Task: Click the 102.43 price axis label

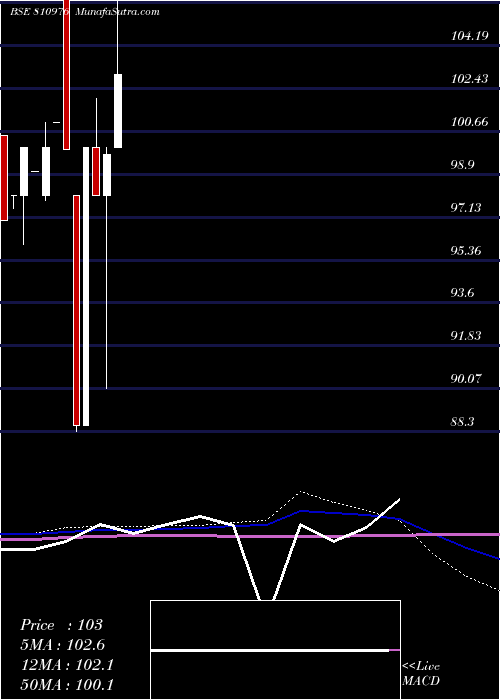Action: [470, 79]
